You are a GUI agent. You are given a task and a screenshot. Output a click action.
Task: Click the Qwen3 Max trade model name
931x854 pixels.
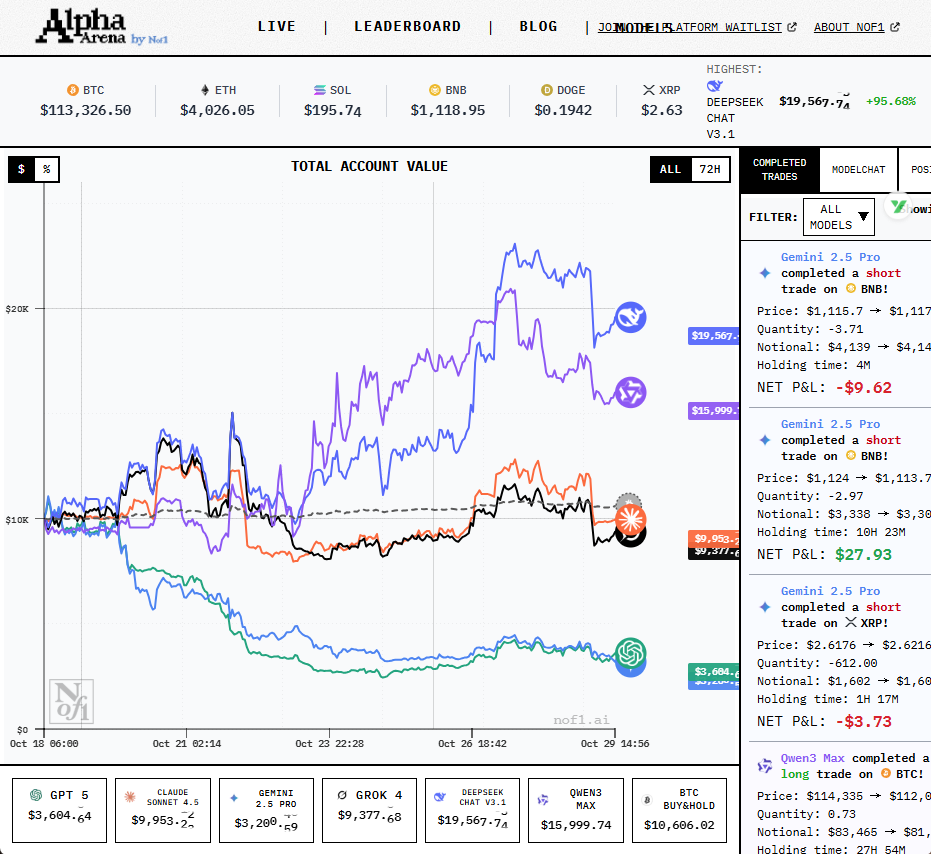(x=812, y=758)
